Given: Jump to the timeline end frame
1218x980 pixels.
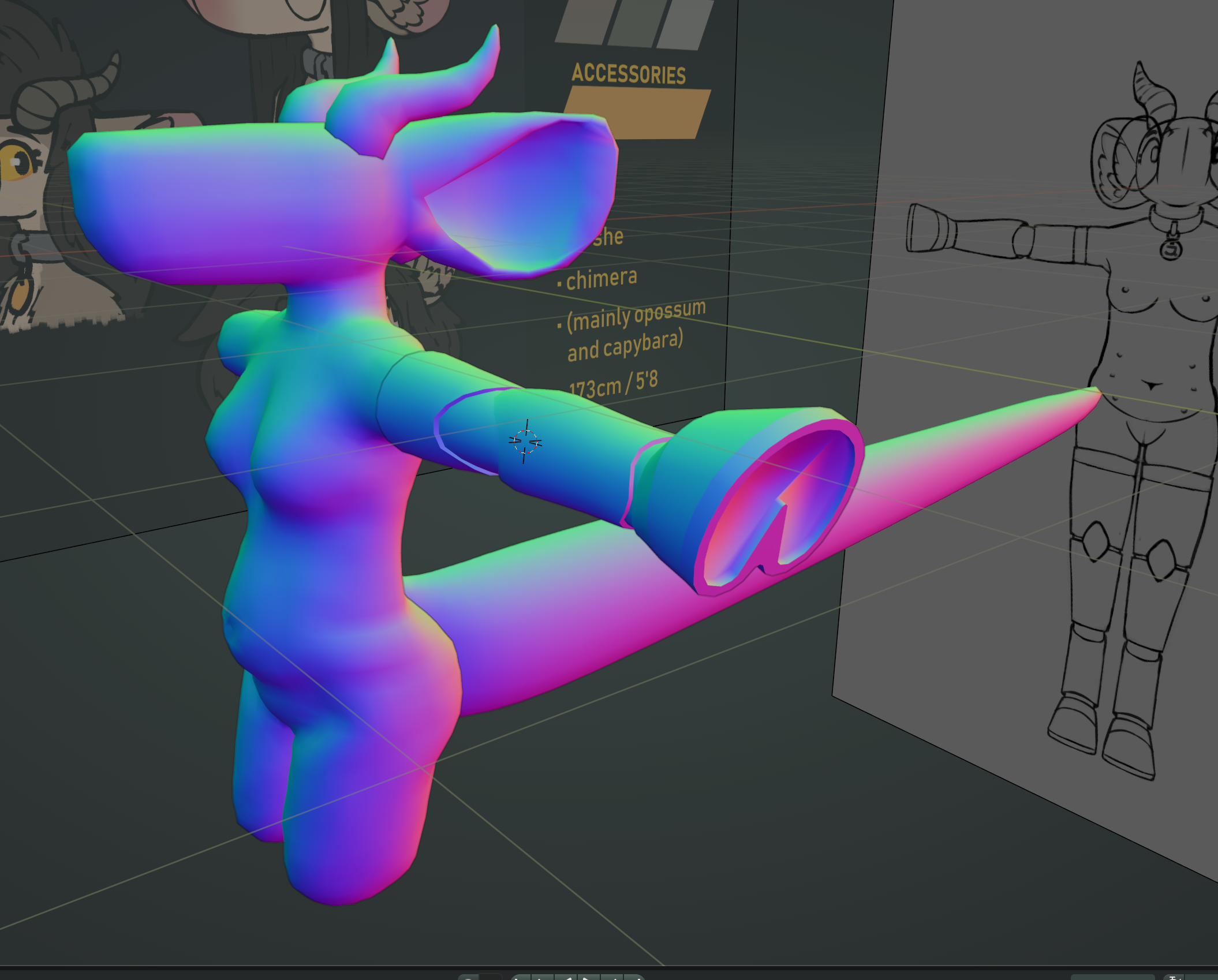Looking at the screenshot, I should (x=634, y=978).
